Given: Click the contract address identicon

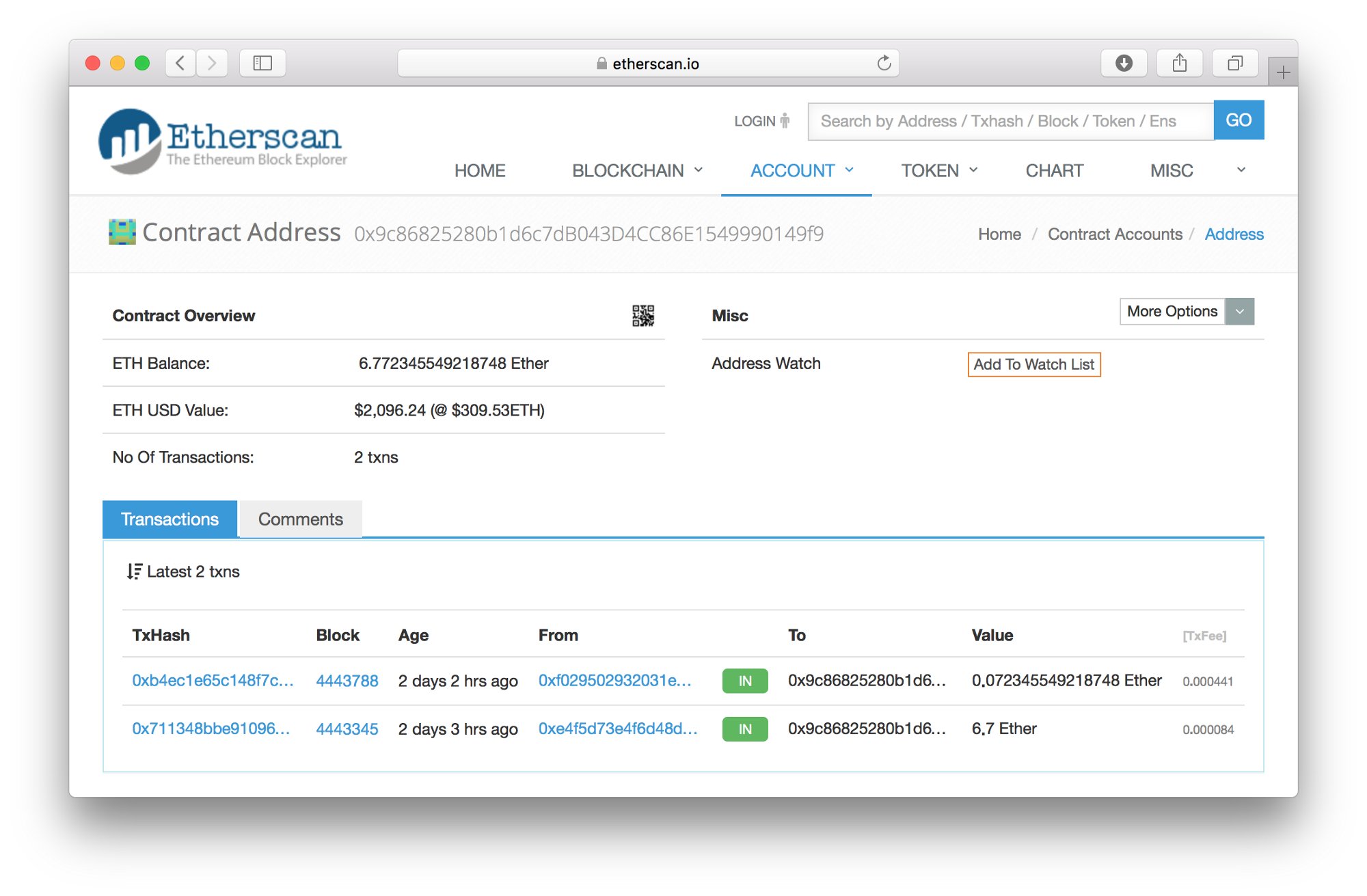Looking at the screenshot, I should pos(122,232).
